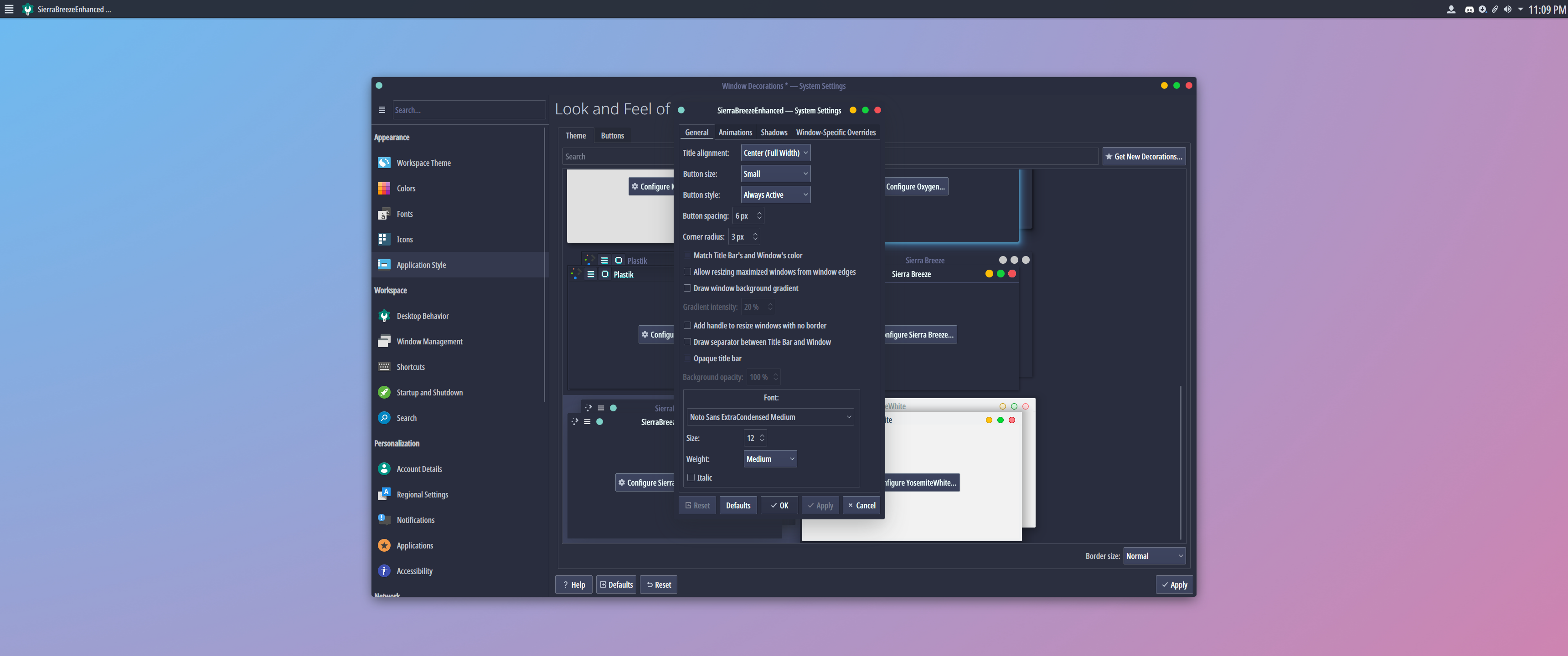Adjust the Button spacing spinbox arrows
1568x656 pixels.
[x=759, y=215]
